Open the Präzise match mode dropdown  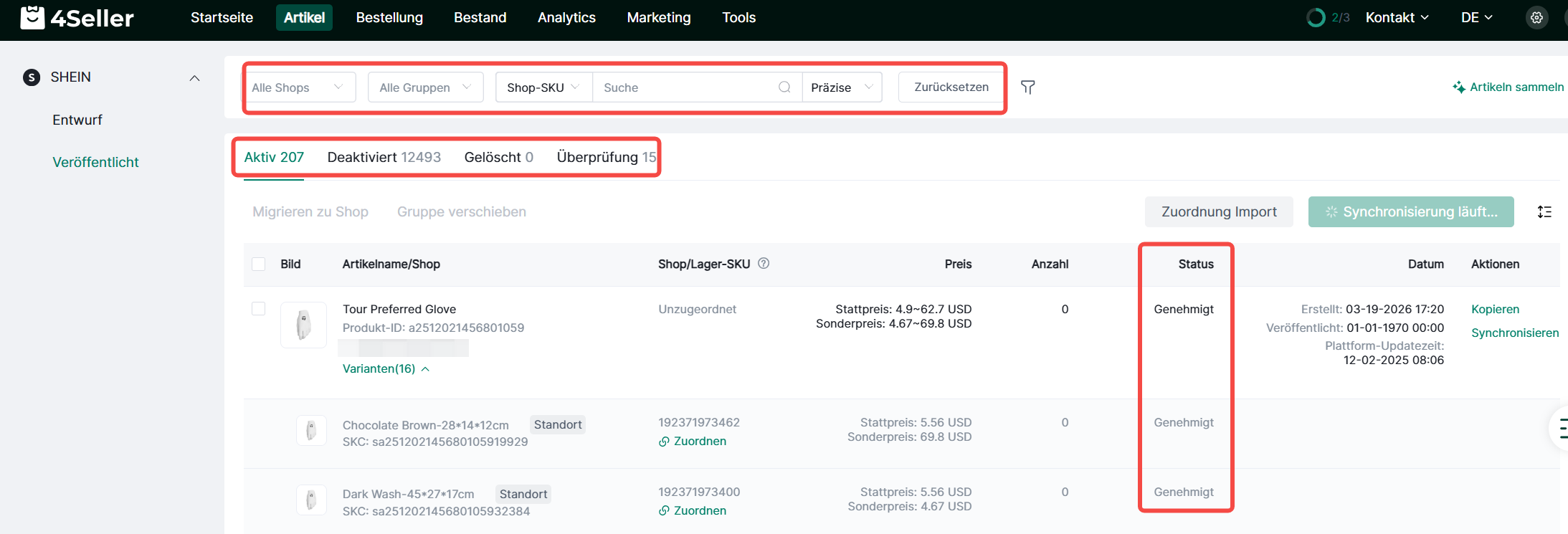tap(841, 87)
